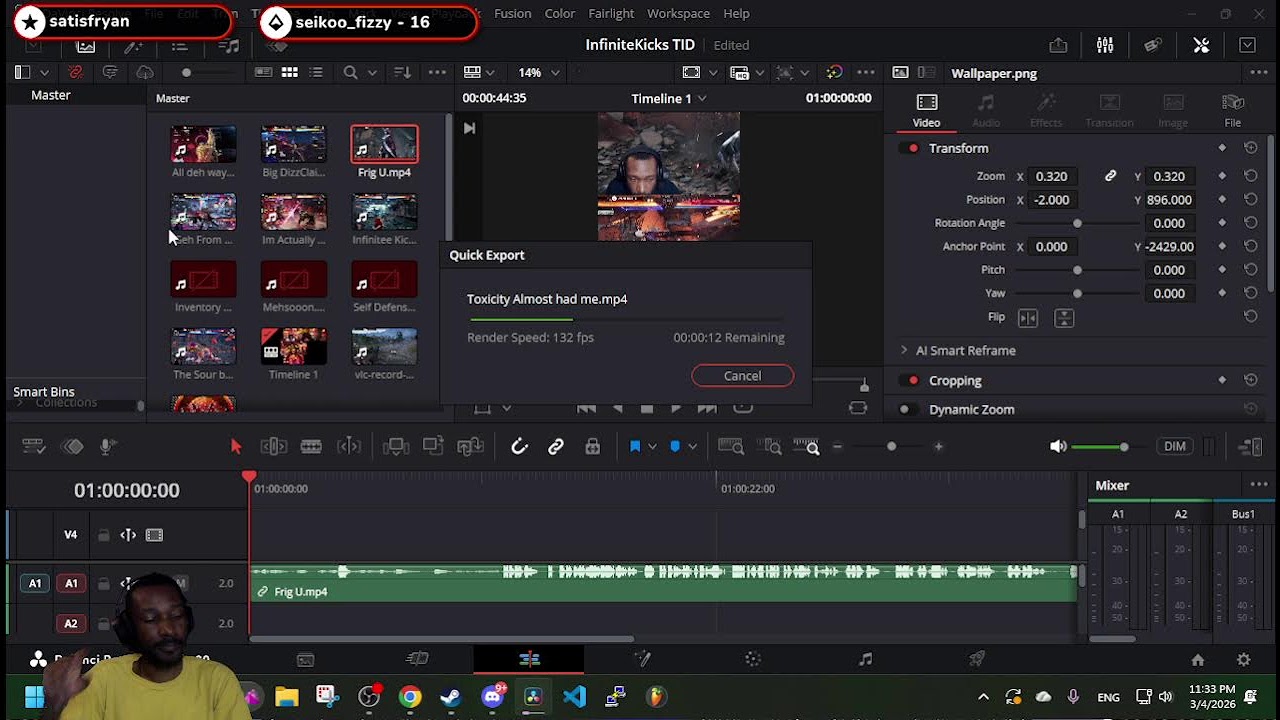
Task: Click the Flip vertical icon
Action: 1064,318
